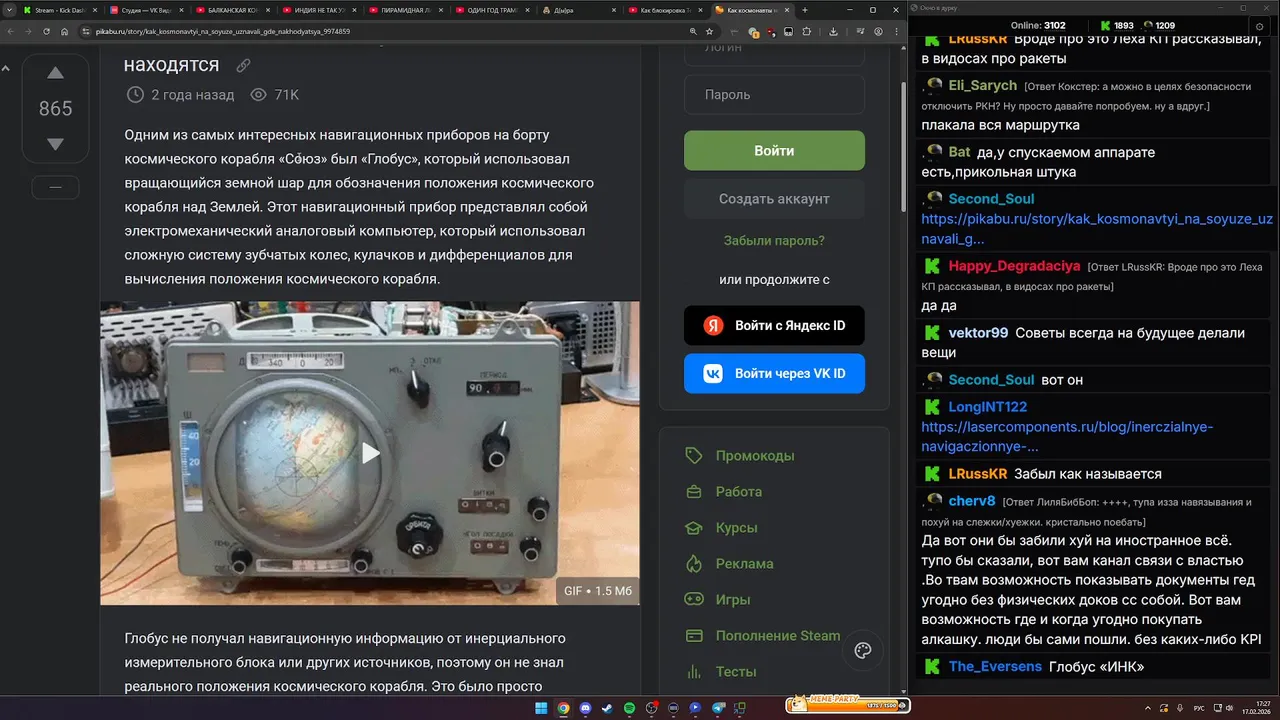
Task: Click username Happy_Degradaciya in chat
Action: (x=1014, y=266)
